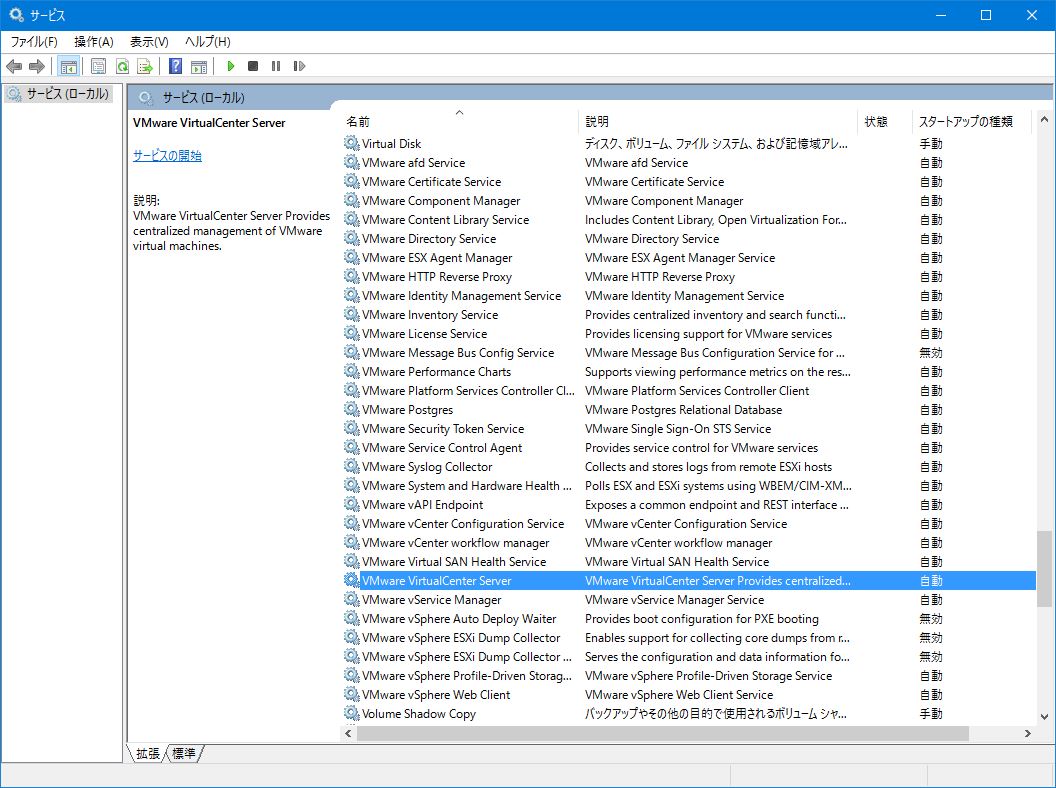The height and width of the screenshot is (788, 1056).
Task: Switch to the 拡張 tab
Action: [x=147, y=753]
